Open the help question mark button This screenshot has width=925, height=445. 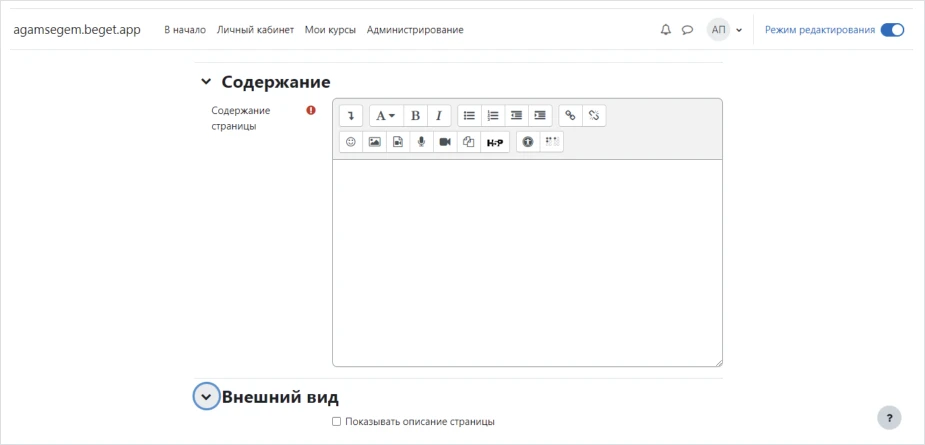889,417
